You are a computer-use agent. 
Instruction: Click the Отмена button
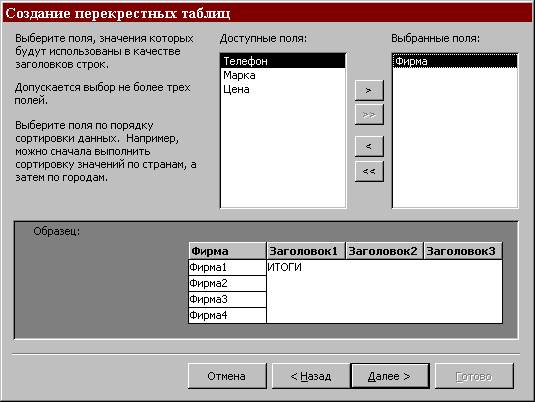click(227, 376)
